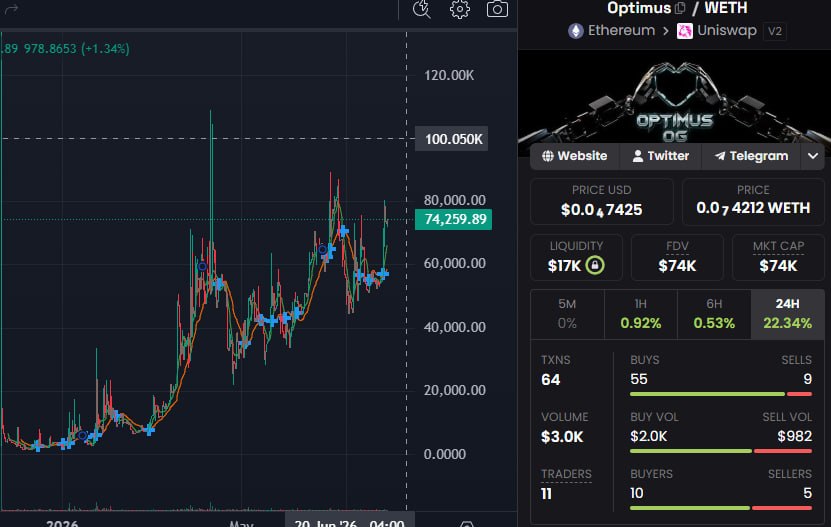Click the VOLUME $3.0K value

pyautogui.click(x=562, y=437)
